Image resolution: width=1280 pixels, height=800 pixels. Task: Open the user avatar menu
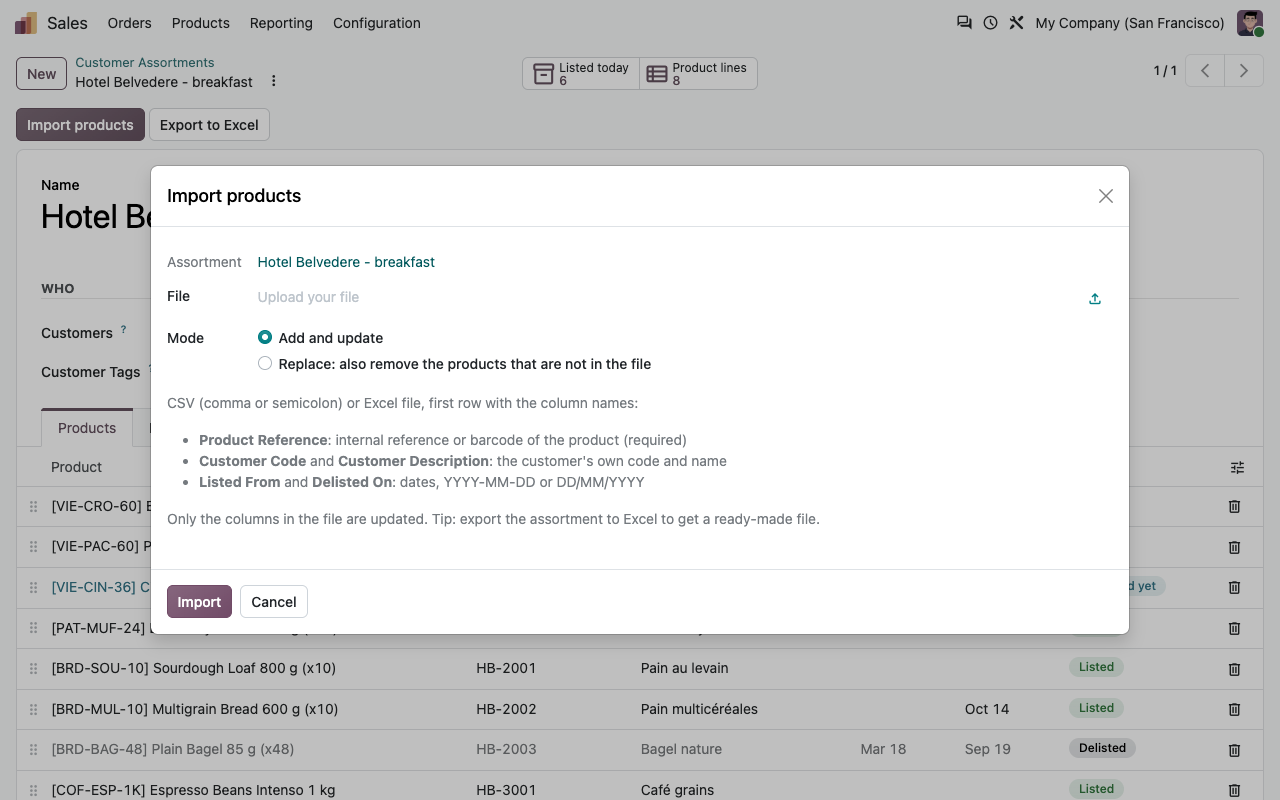pos(1250,23)
